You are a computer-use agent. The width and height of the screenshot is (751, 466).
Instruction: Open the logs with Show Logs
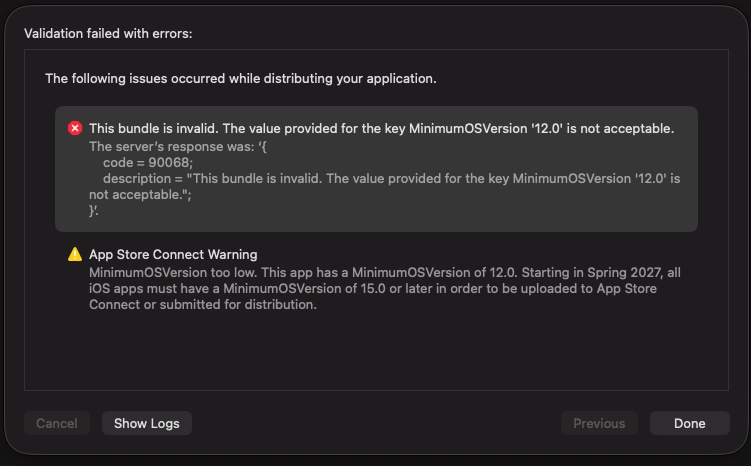(147, 423)
